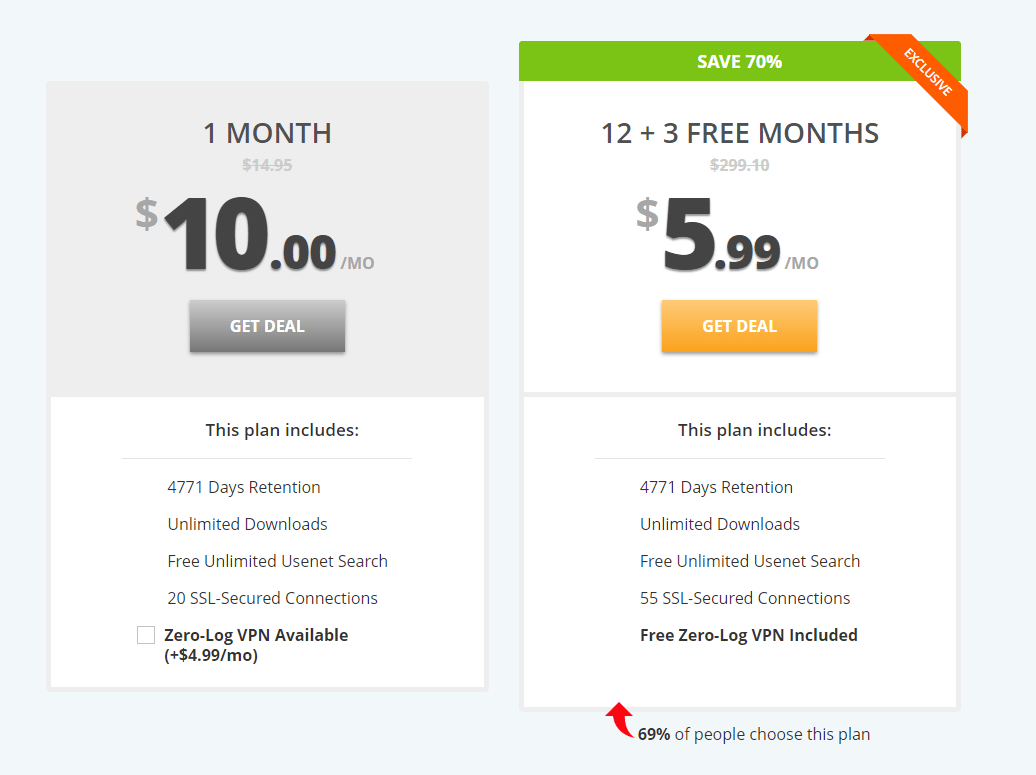The image size is (1036, 775).
Task: Click the crossed-out $14.95 price
Action: coord(267,165)
